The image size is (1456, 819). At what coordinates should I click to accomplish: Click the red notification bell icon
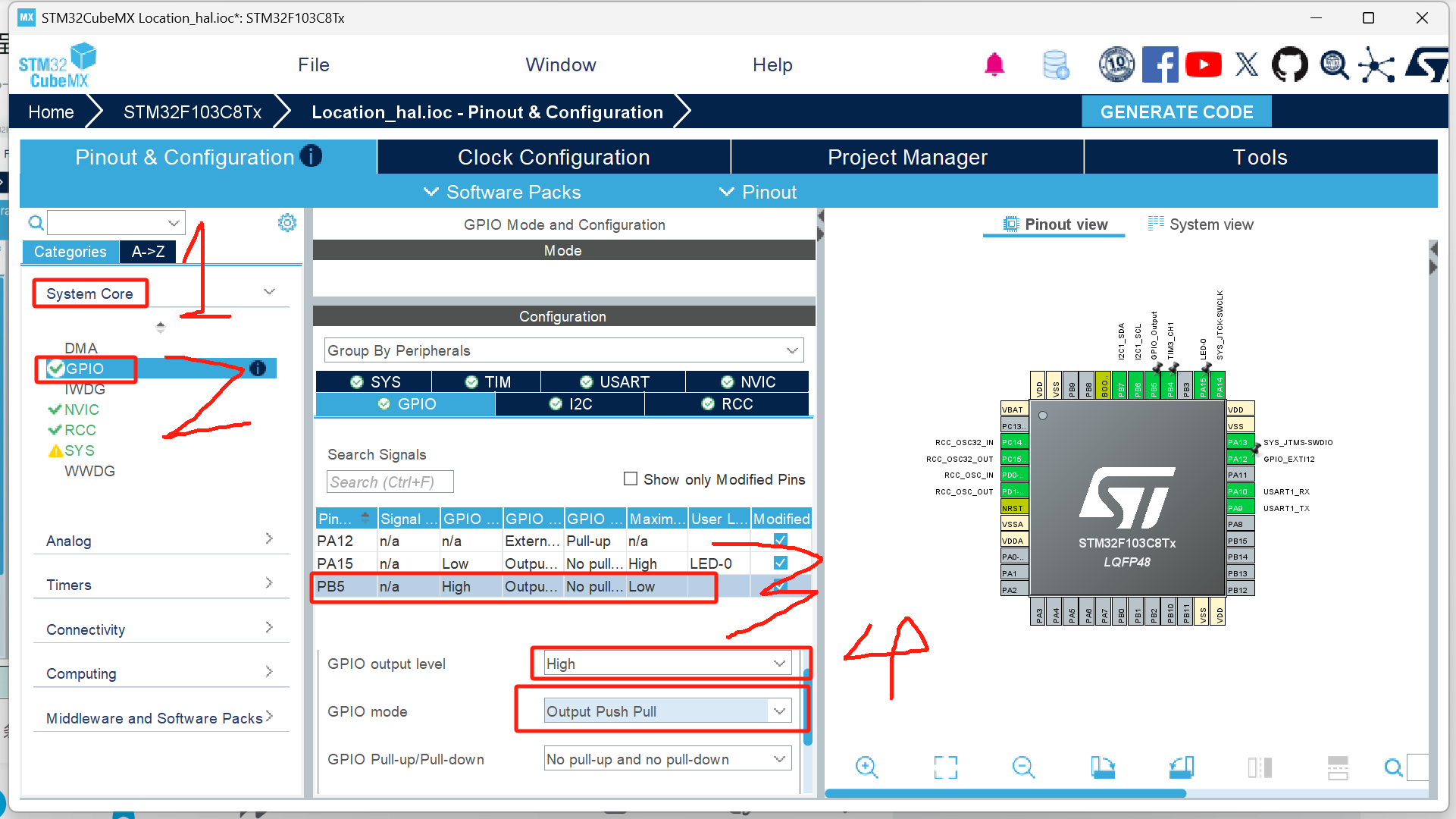pyautogui.click(x=994, y=65)
